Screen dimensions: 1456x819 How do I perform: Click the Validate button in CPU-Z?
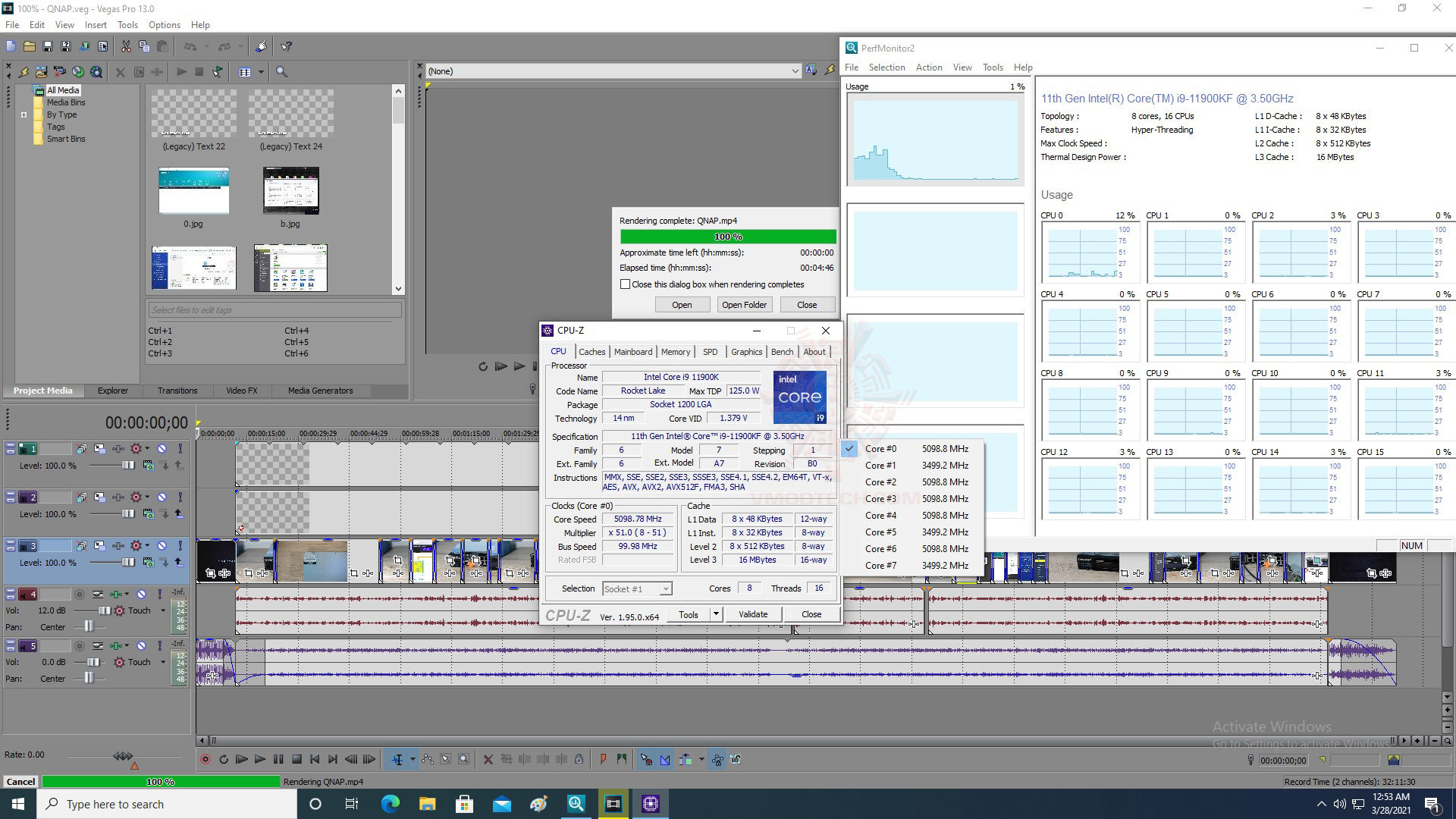(752, 614)
